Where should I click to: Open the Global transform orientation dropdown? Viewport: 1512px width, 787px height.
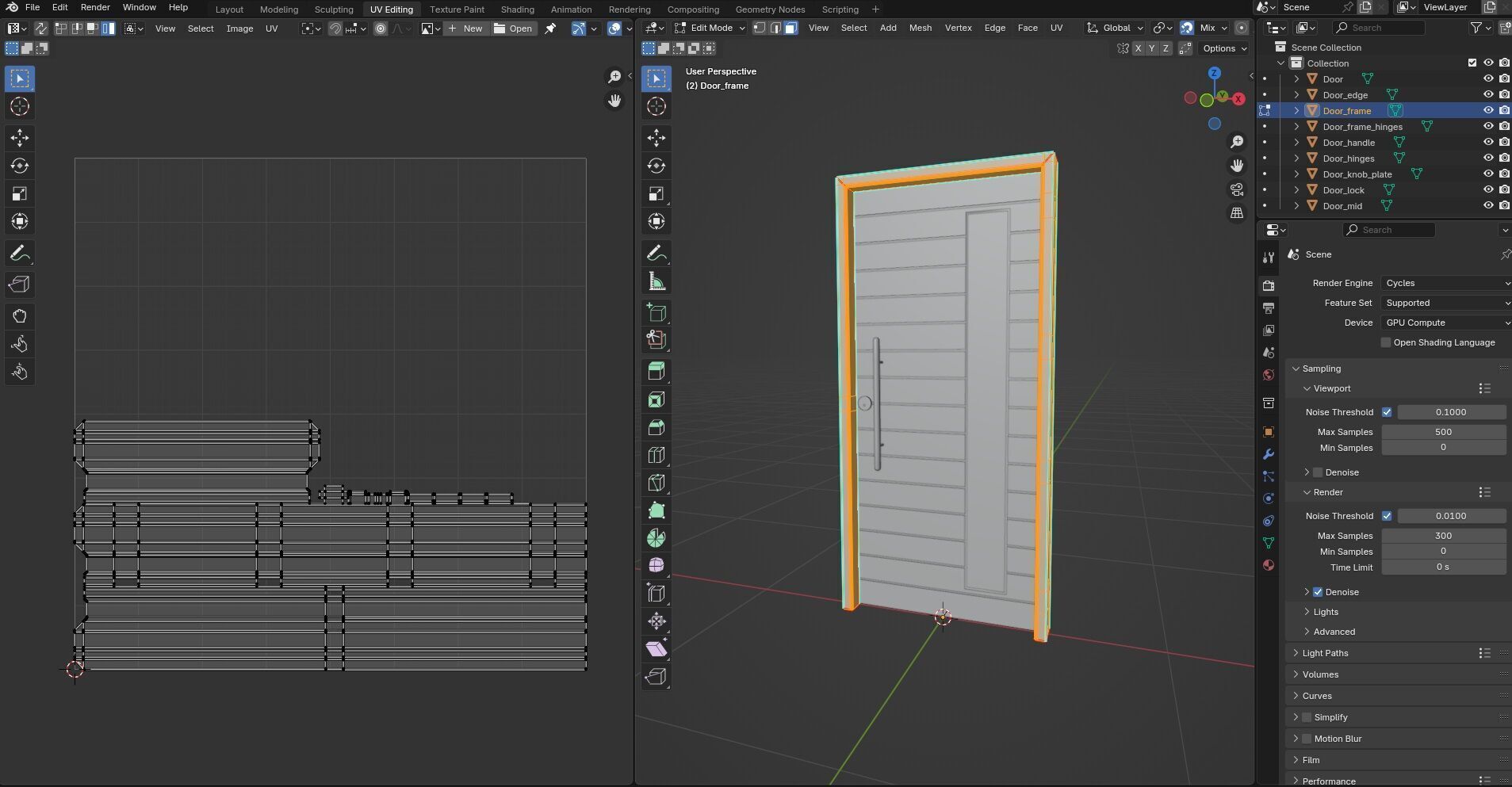point(1116,28)
